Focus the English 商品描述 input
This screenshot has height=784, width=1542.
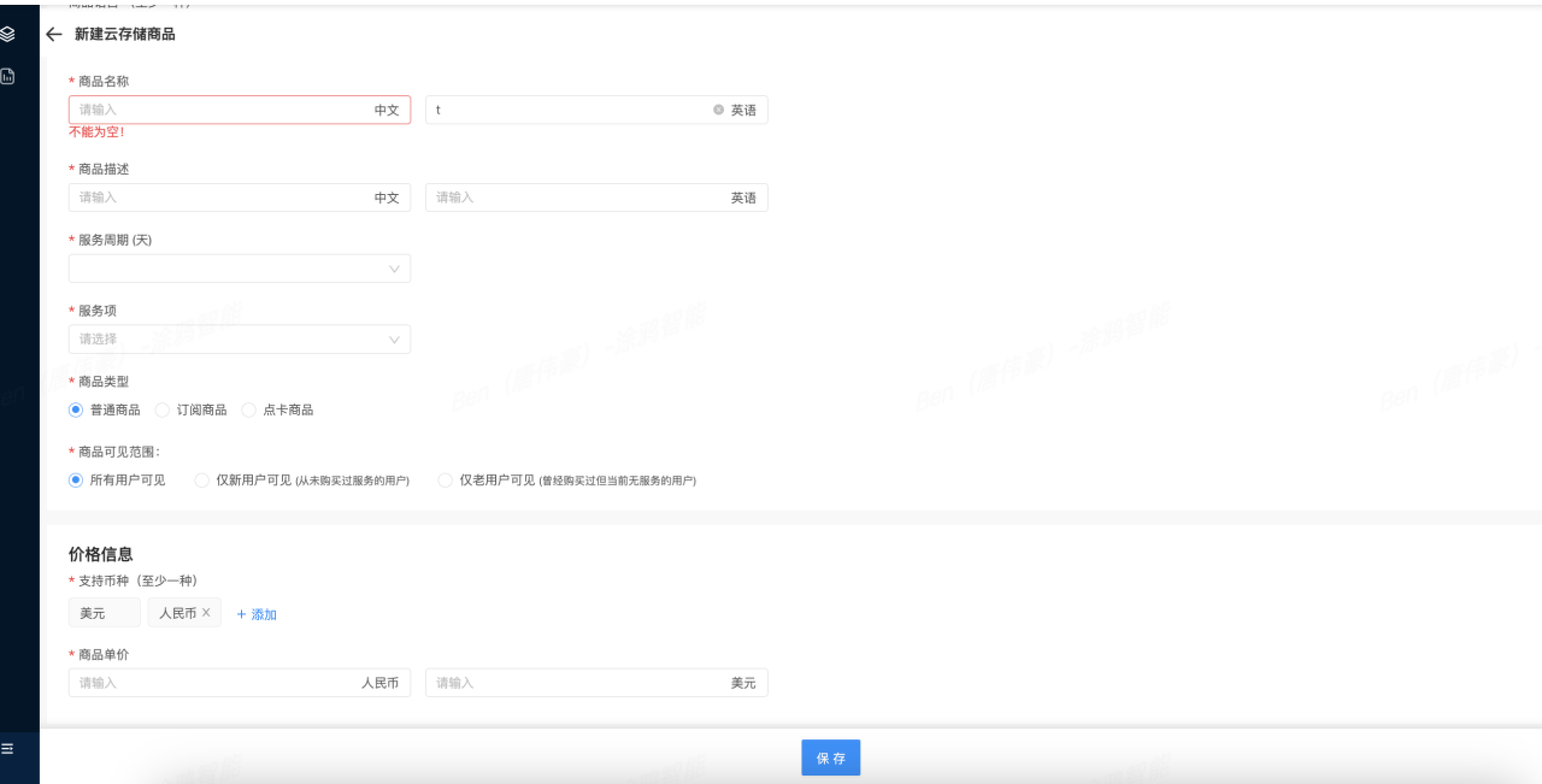[x=596, y=198]
